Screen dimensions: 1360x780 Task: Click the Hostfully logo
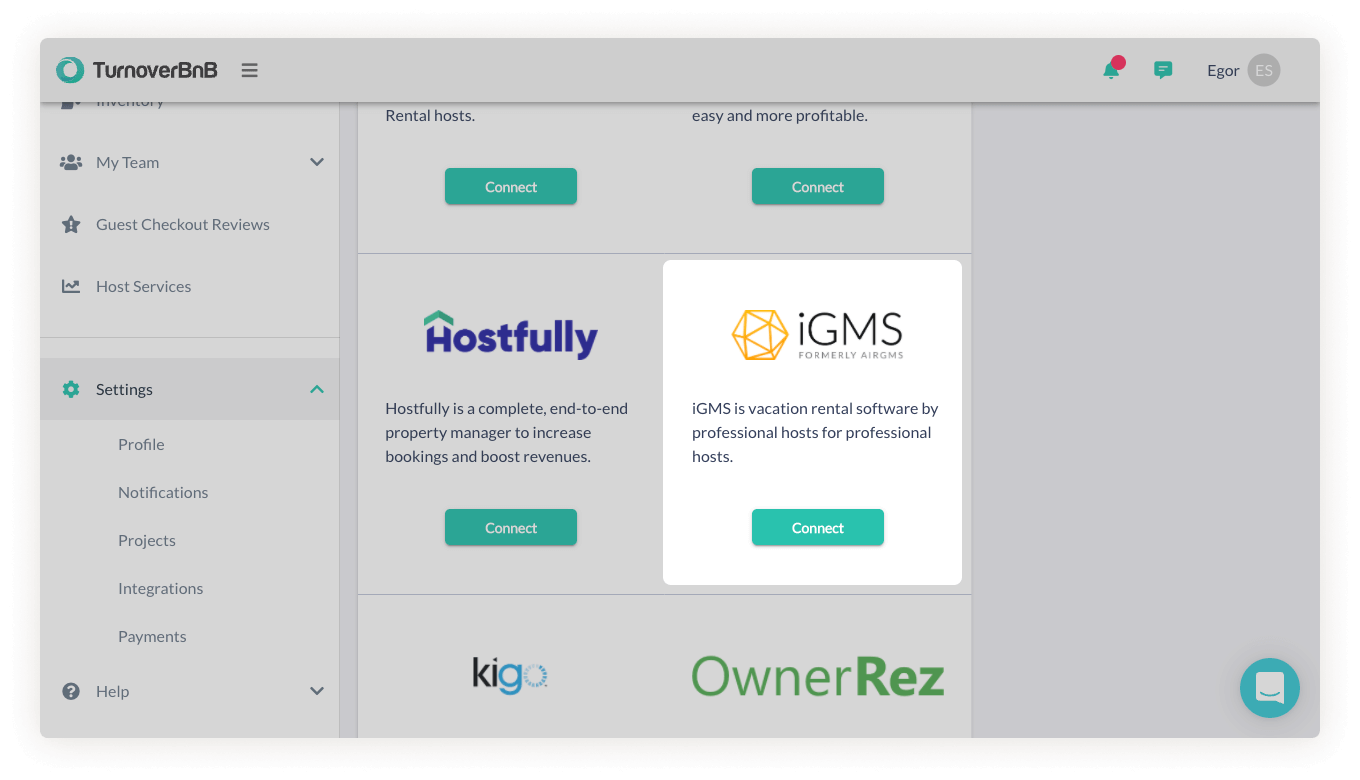(511, 335)
